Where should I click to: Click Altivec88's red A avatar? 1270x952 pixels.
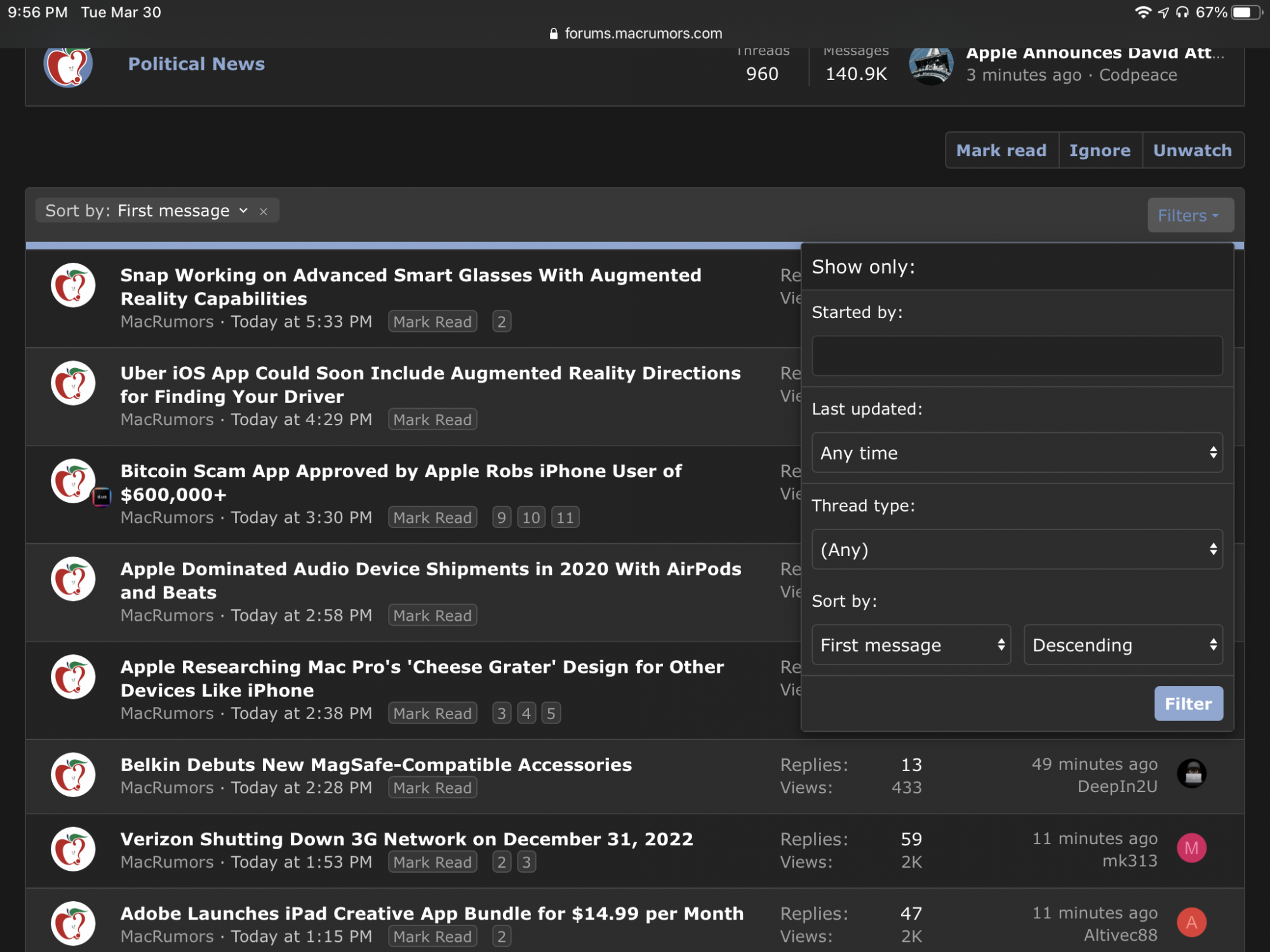(x=1191, y=923)
